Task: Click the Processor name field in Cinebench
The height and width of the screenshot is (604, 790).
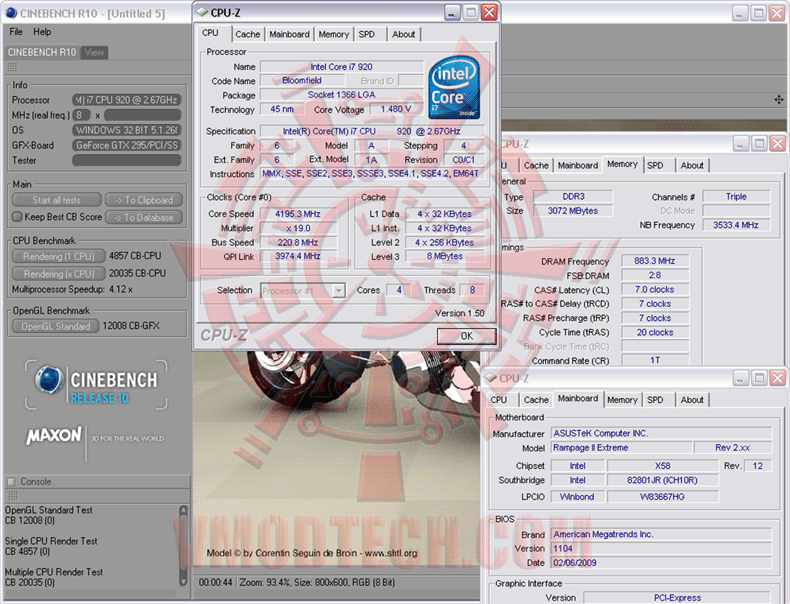Action: pos(126,100)
